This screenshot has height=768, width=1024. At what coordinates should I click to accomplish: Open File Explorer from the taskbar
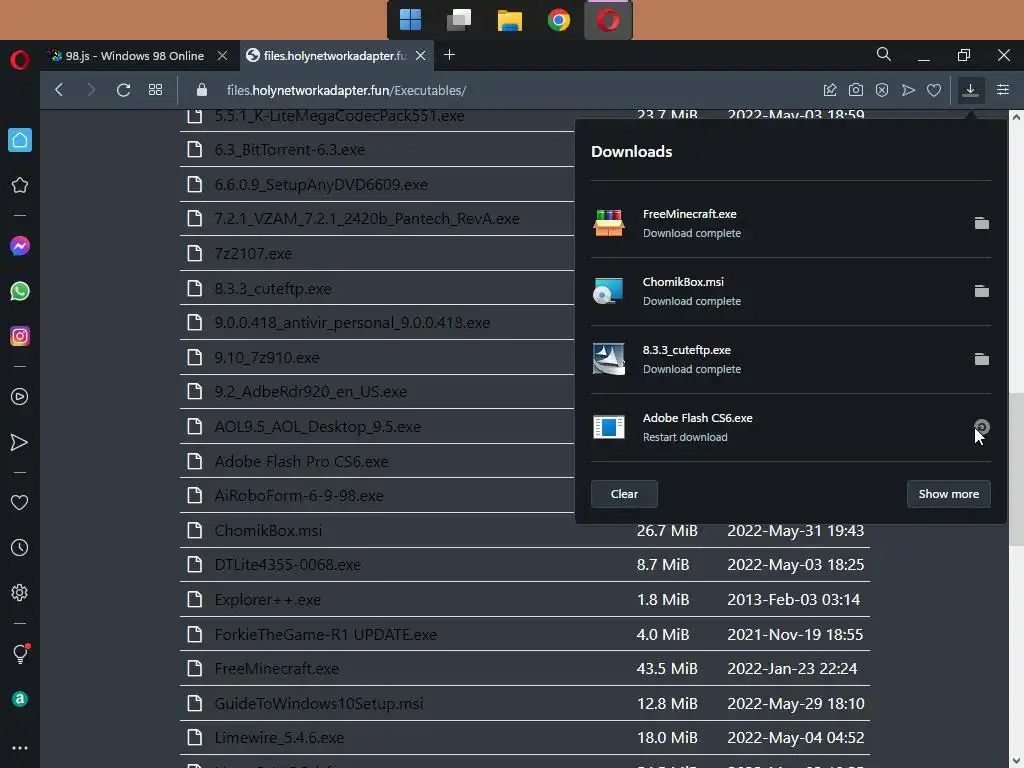(509, 20)
